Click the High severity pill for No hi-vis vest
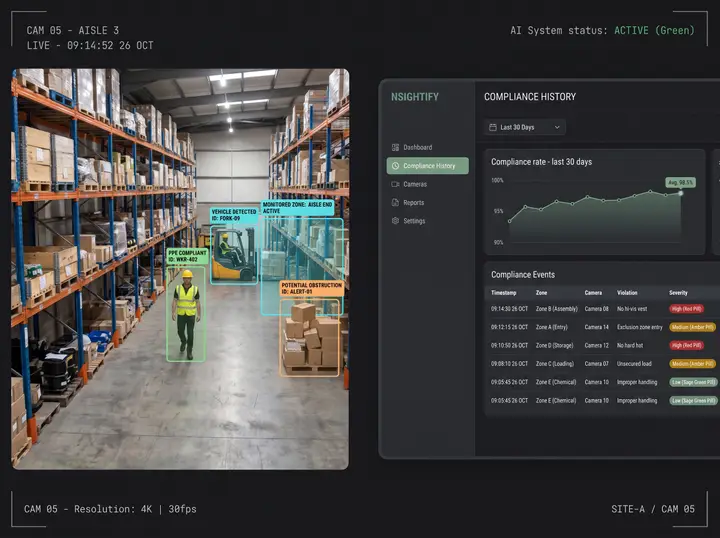Image resolution: width=720 pixels, height=538 pixels. 686,309
